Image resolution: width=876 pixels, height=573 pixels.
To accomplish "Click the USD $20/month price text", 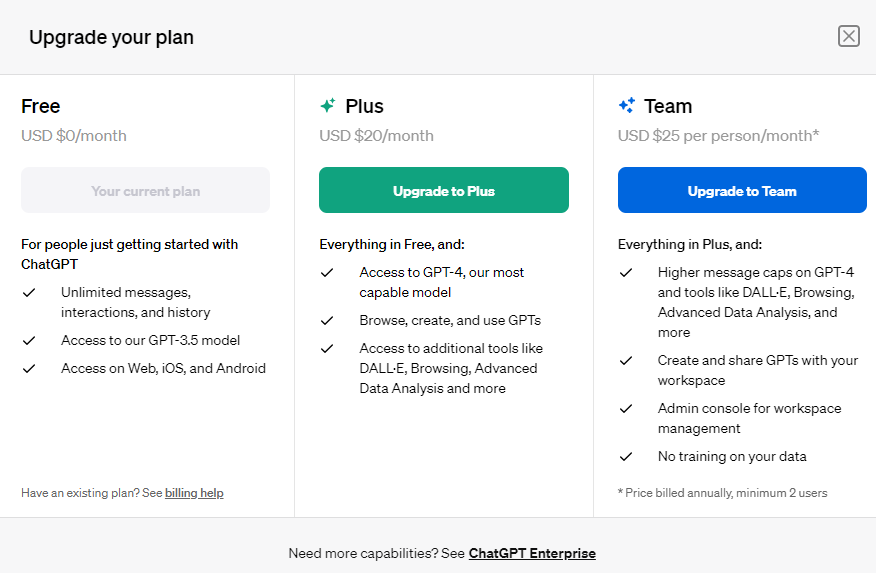I will (x=376, y=136).
